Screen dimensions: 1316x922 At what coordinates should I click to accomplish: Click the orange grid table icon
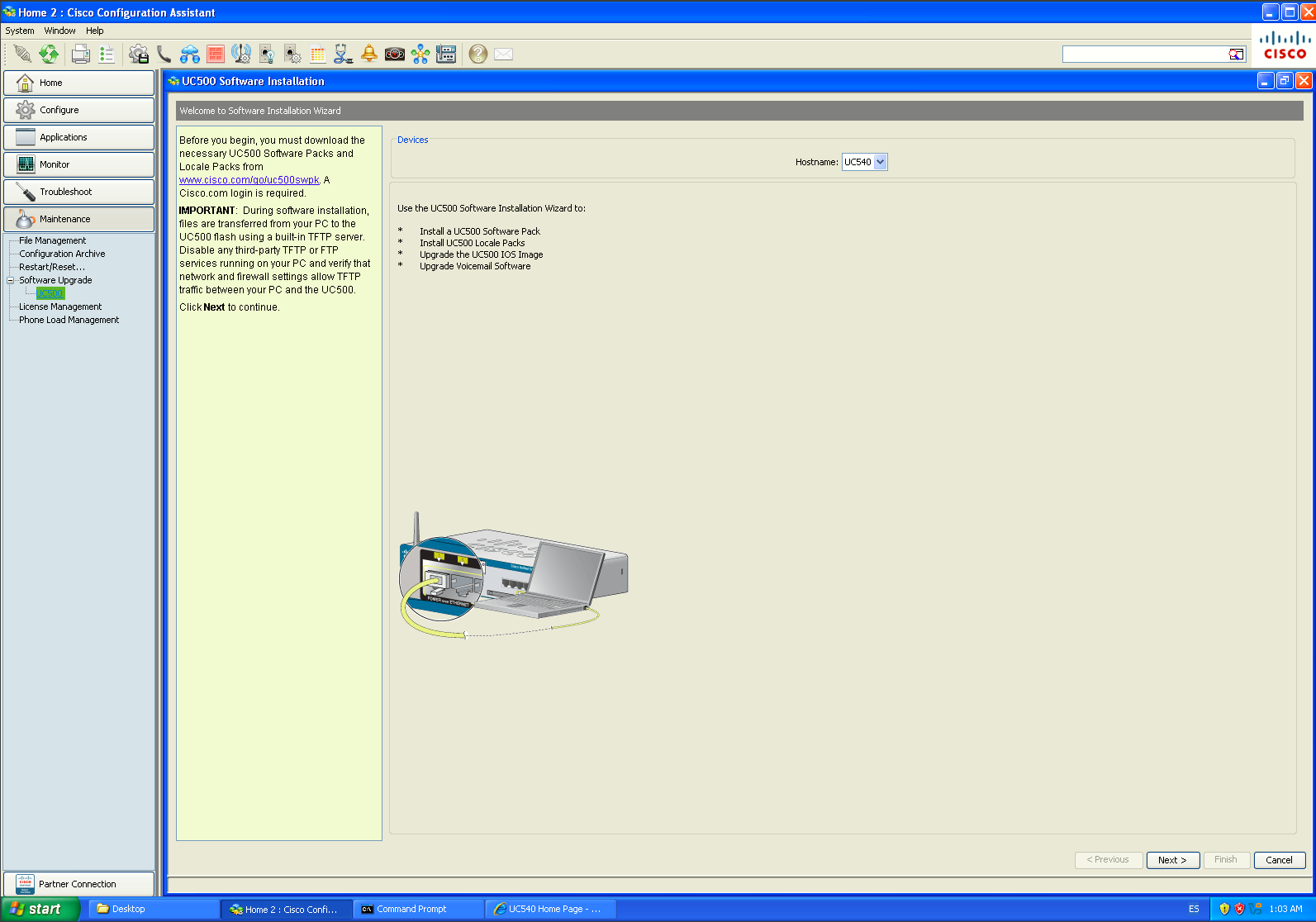(318, 55)
